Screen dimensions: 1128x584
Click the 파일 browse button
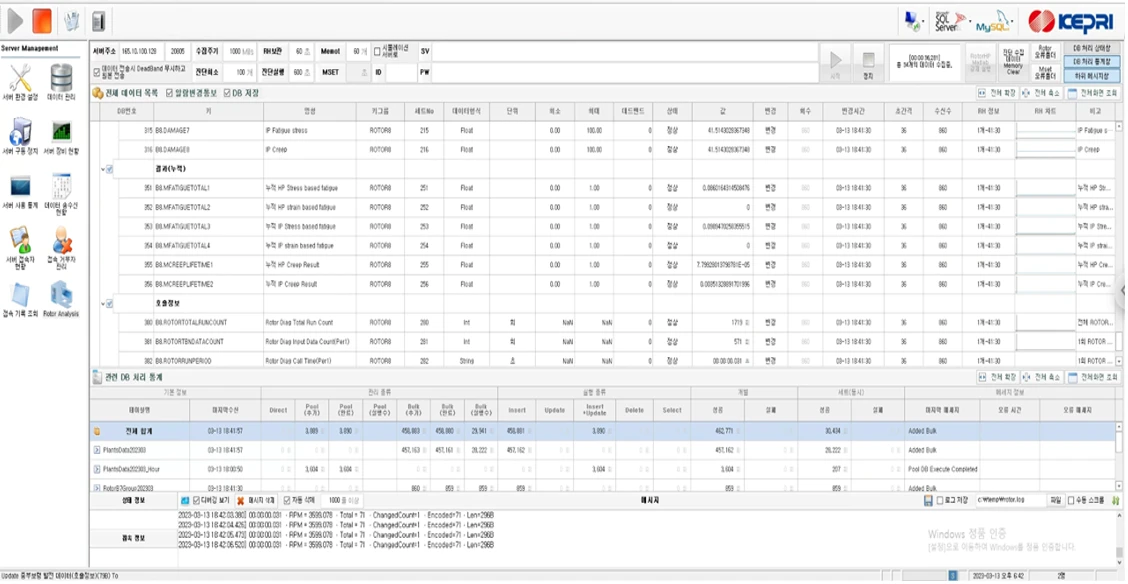(1055, 500)
